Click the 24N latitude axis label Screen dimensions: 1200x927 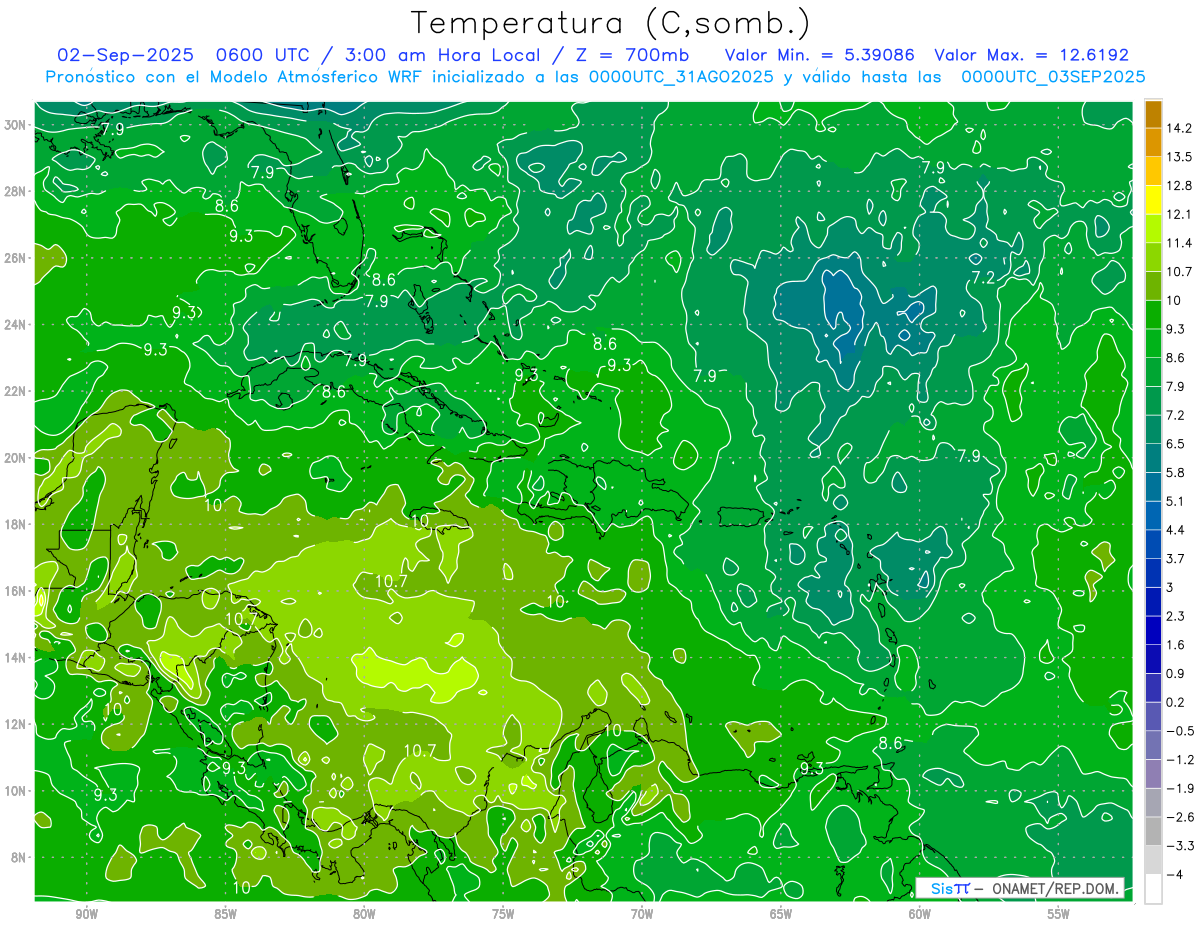point(15,324)
